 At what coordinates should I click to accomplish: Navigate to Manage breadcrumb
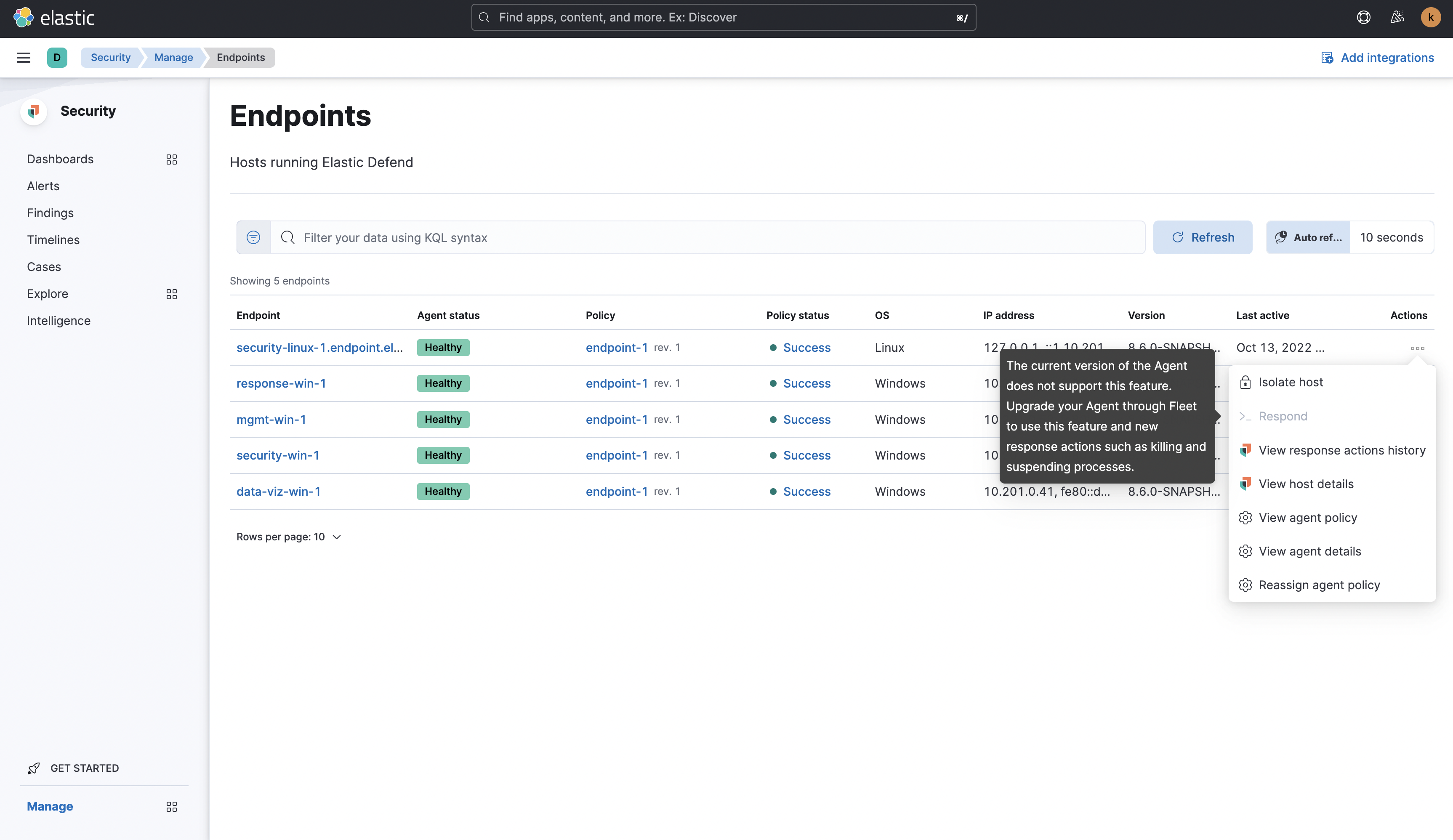[173, 58]
